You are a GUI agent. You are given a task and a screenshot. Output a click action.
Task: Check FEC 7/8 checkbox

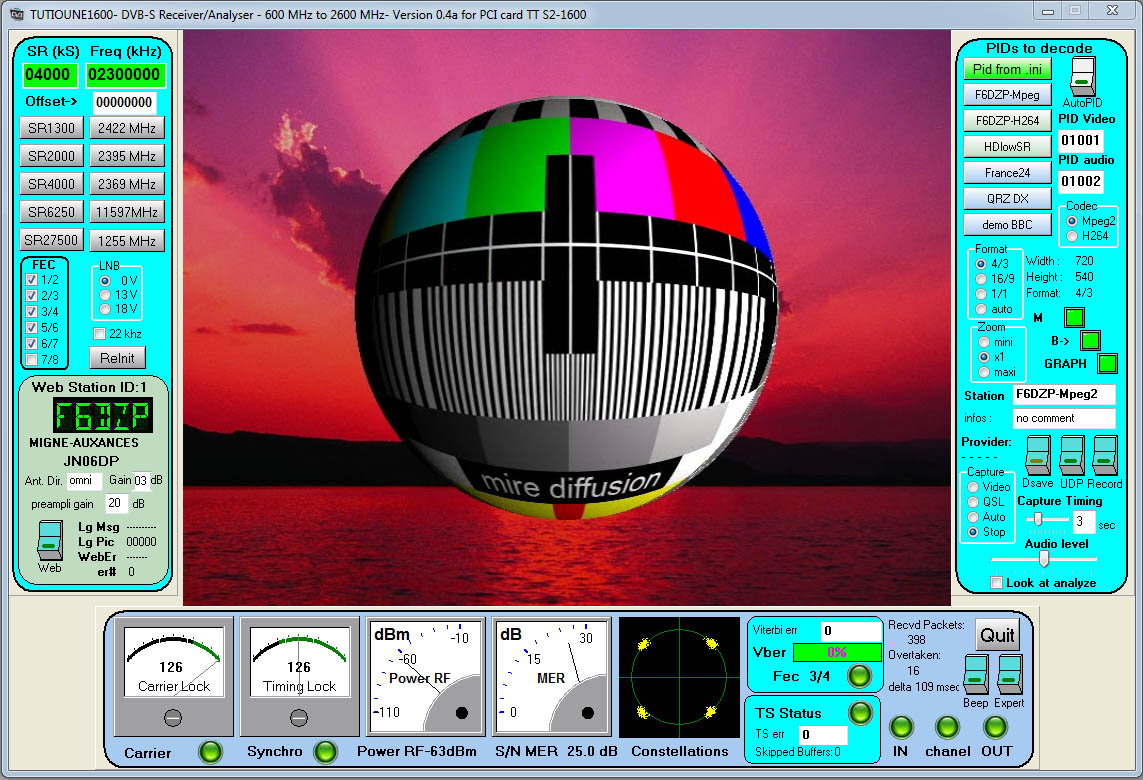(31, 359)
